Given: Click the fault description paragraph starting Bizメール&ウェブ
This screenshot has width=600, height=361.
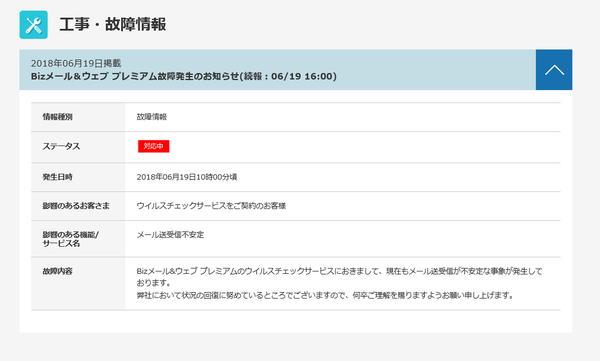Looking at the screenshot, I should pos(339,277).
